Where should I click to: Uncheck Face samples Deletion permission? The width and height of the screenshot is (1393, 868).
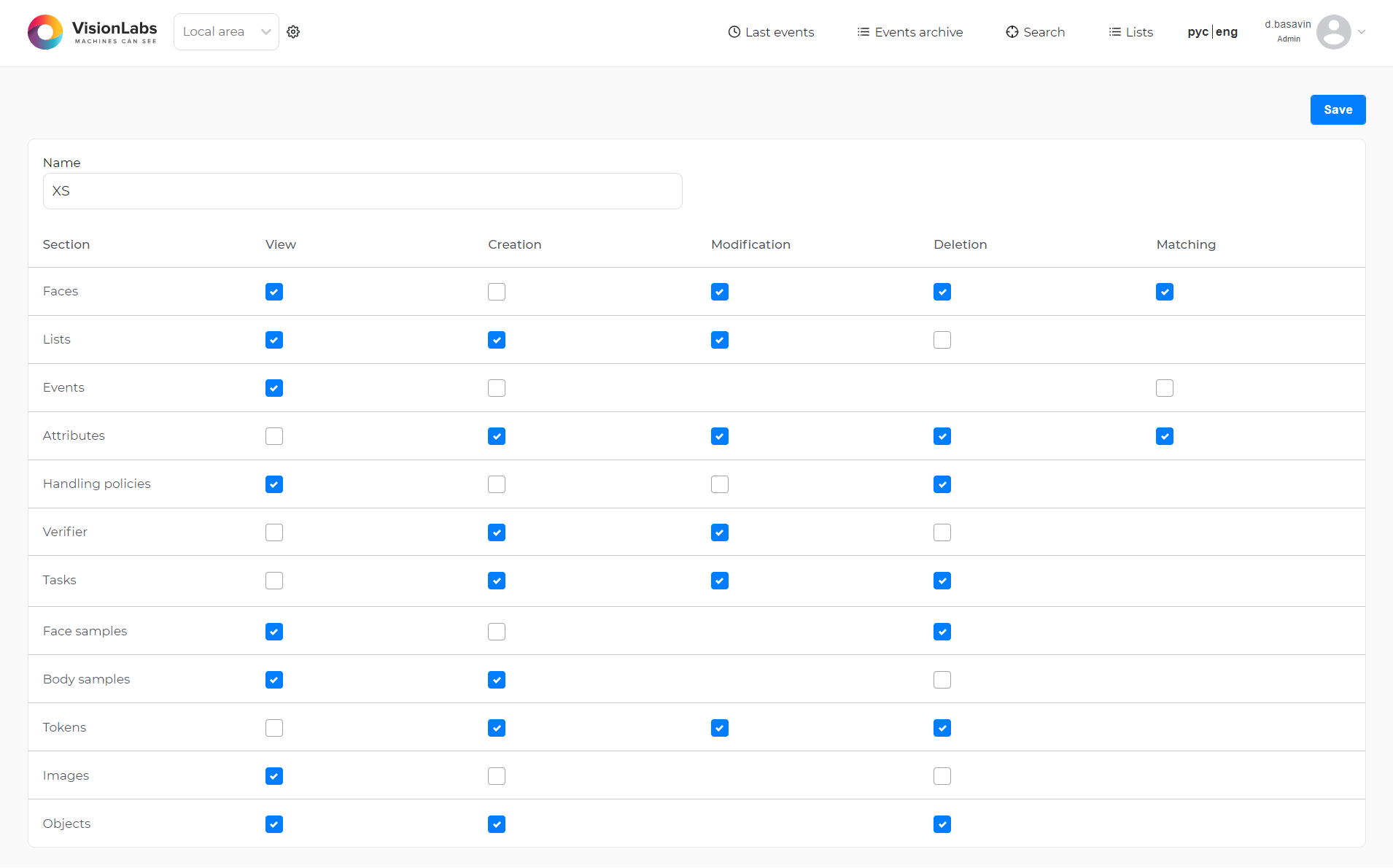pos(942,632)
